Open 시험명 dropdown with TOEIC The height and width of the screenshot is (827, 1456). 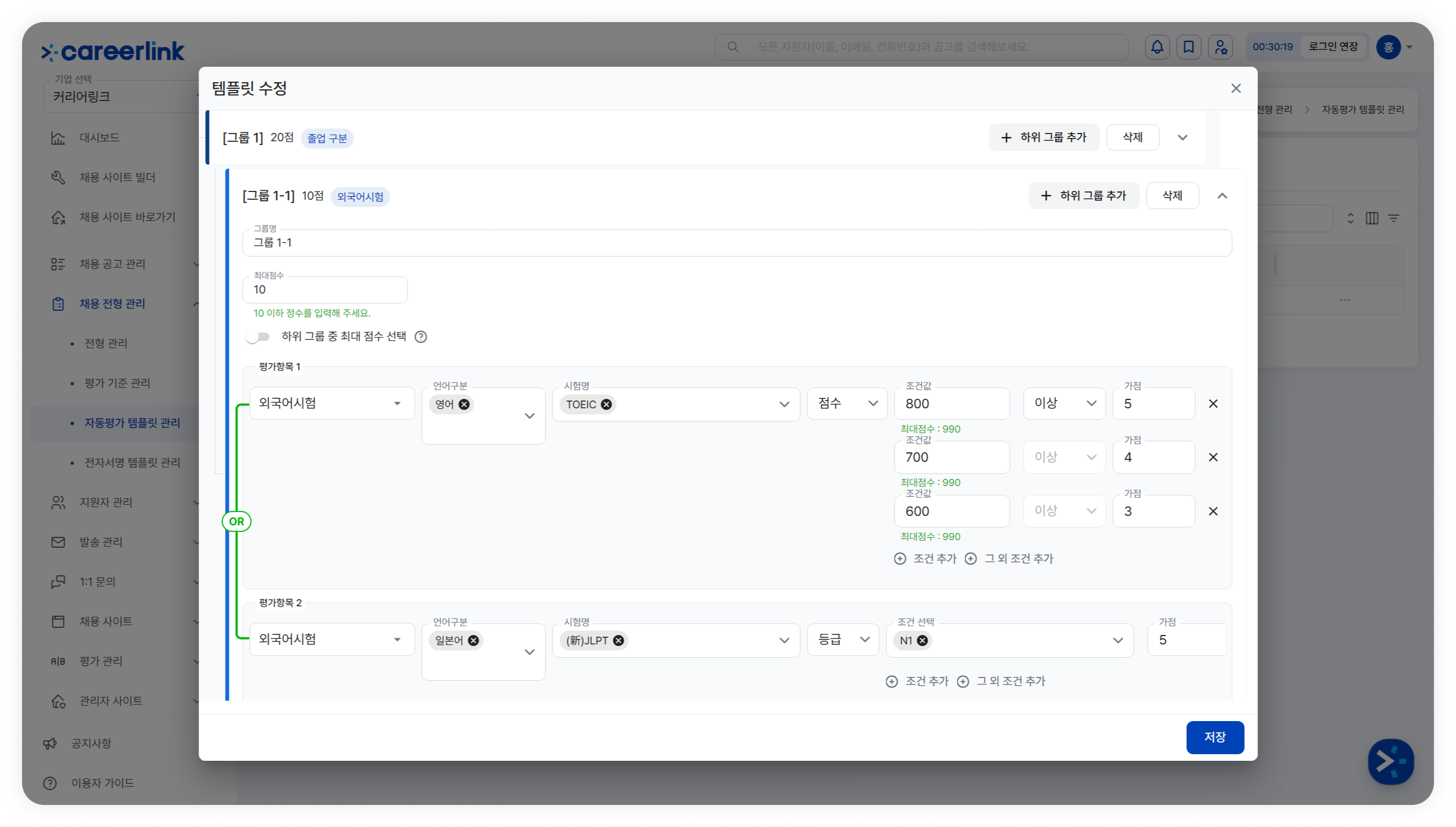click(676, 404)
